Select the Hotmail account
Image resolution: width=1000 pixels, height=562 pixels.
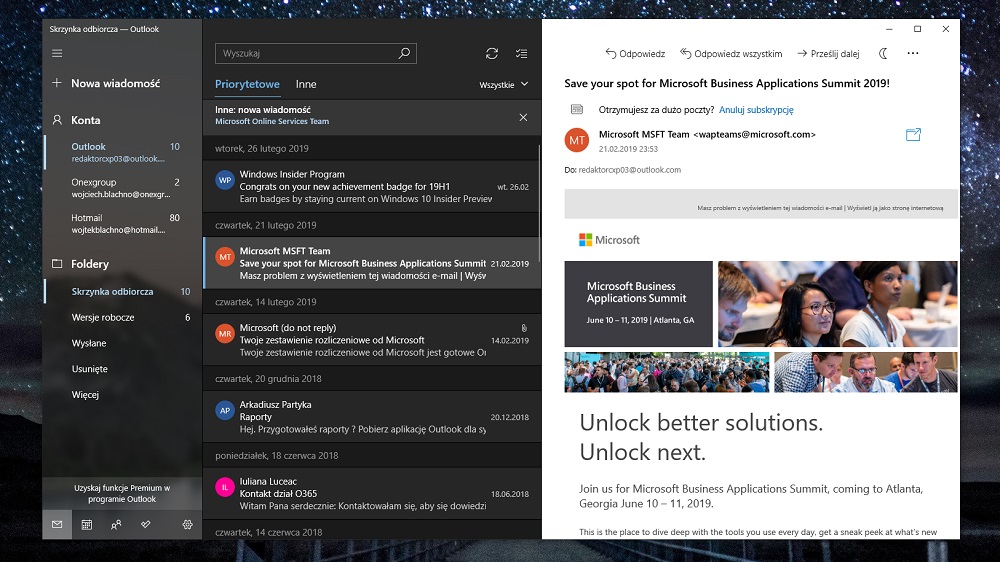(122, 224)
